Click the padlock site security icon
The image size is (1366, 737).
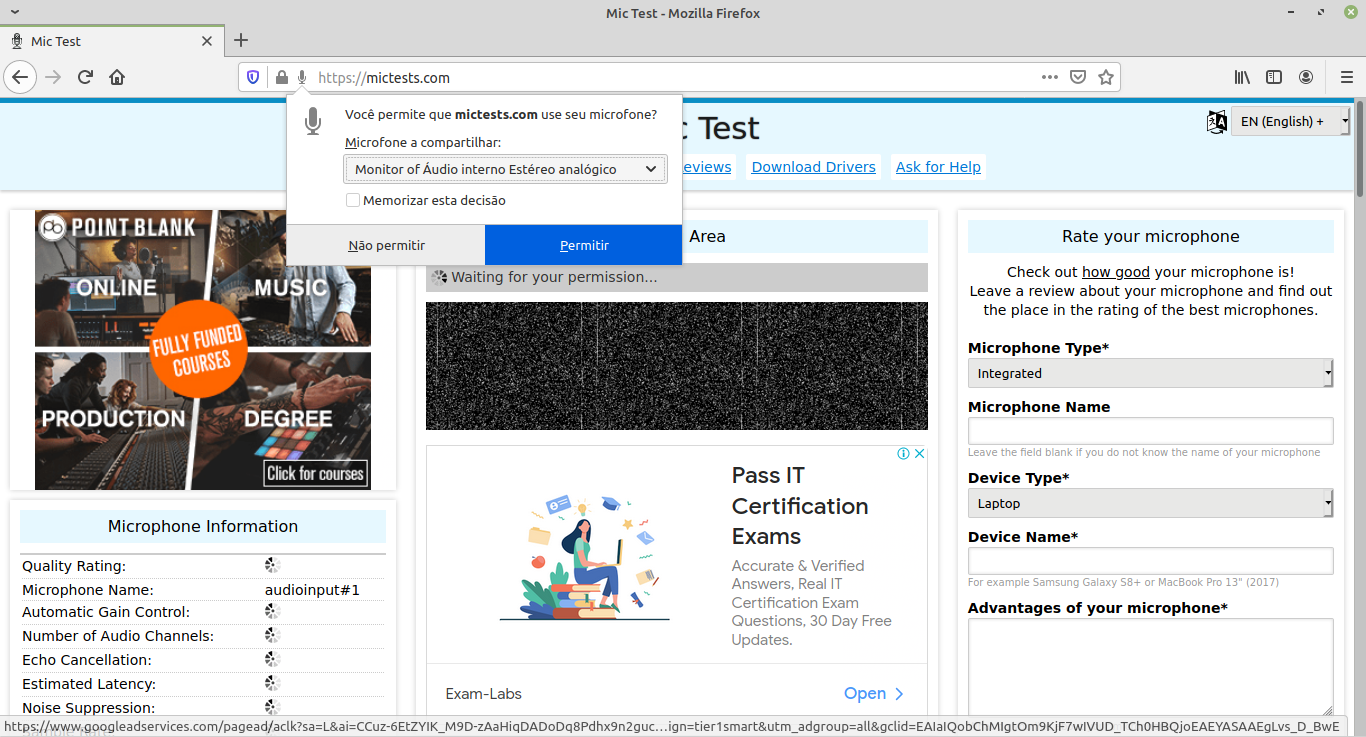(x=282, y=77)
